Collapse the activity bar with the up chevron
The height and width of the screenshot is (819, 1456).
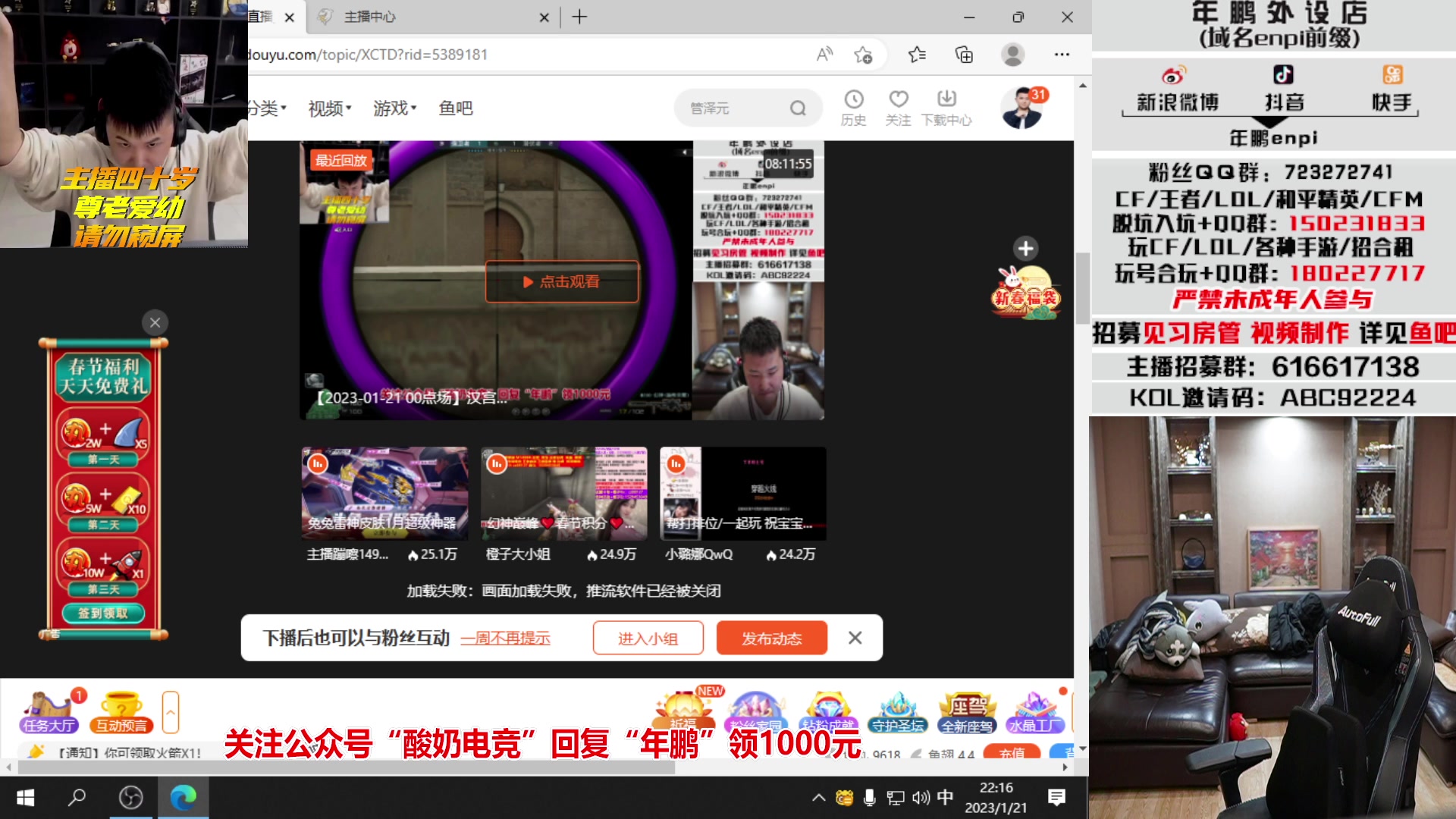pyautogui.click(x=171, y=712)
